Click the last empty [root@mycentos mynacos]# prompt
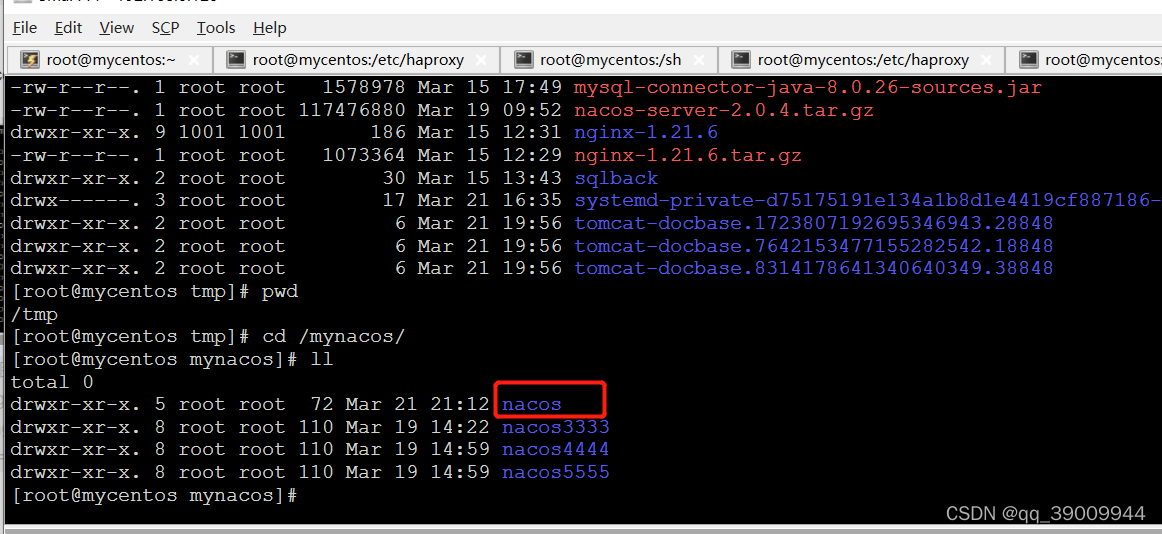 (x=154, y=495)
